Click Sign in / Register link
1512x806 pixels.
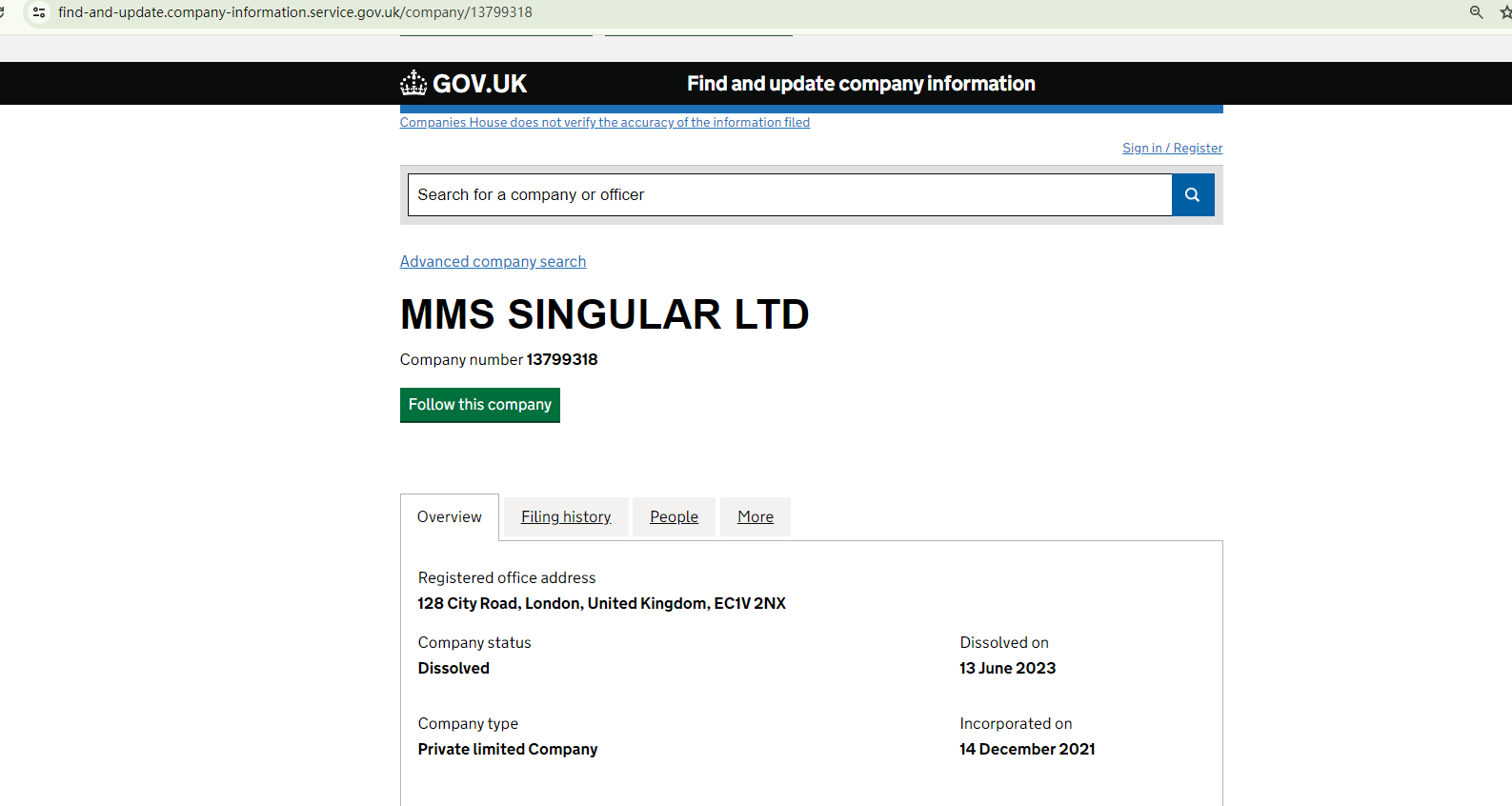pos(1172,148)
